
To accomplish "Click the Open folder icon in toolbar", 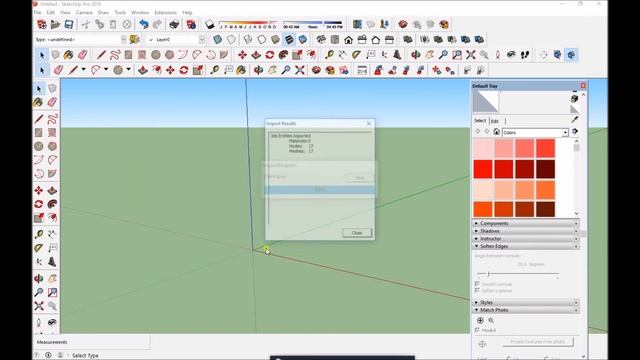I will [x=55, y=24].
